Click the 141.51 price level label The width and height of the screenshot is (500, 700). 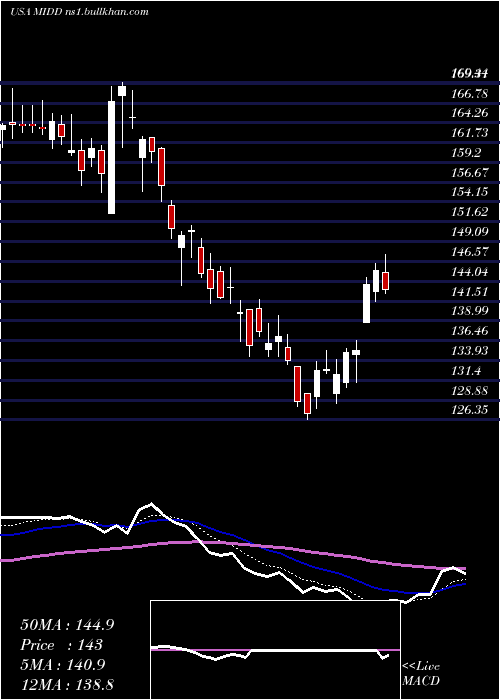tap(469, 292)
